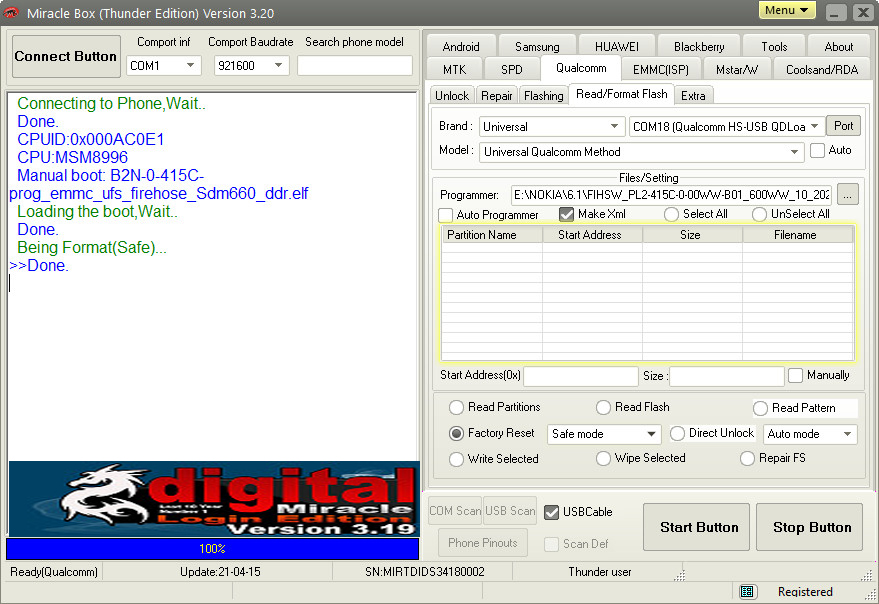Choose the Write Selected option
This screenshot has width=879, height=604.
point(456,459)
